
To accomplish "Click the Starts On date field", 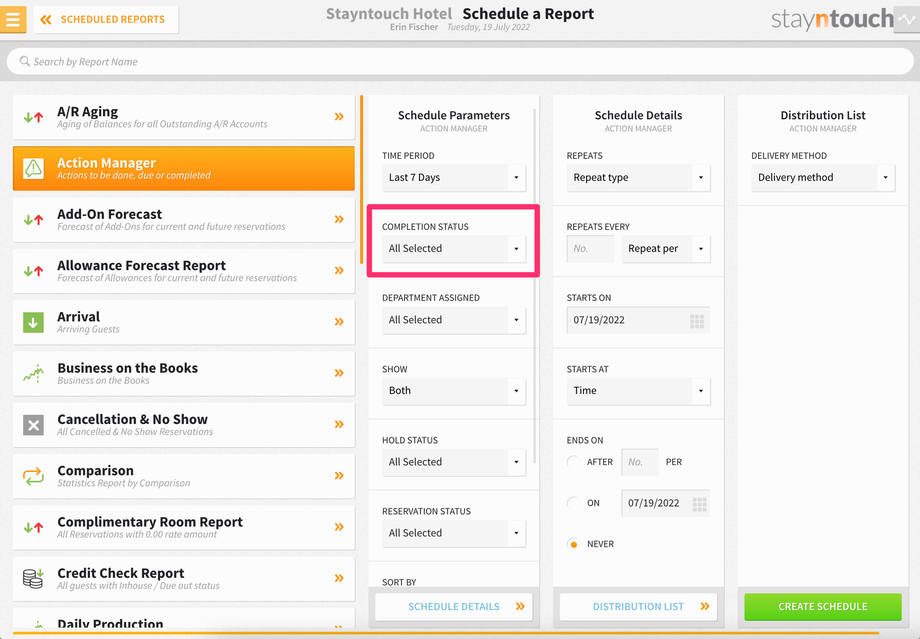I will [x=638, y=320].
